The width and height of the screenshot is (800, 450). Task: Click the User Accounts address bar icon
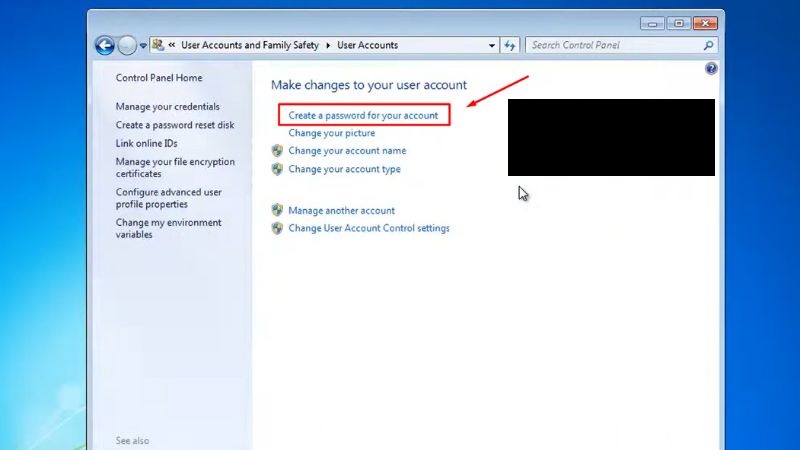(158, 45)
